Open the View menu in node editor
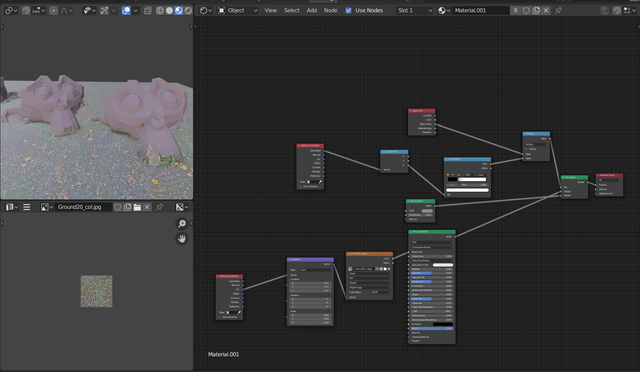The image size is (640, 372). pyautogui.click(x=271, y=11)
